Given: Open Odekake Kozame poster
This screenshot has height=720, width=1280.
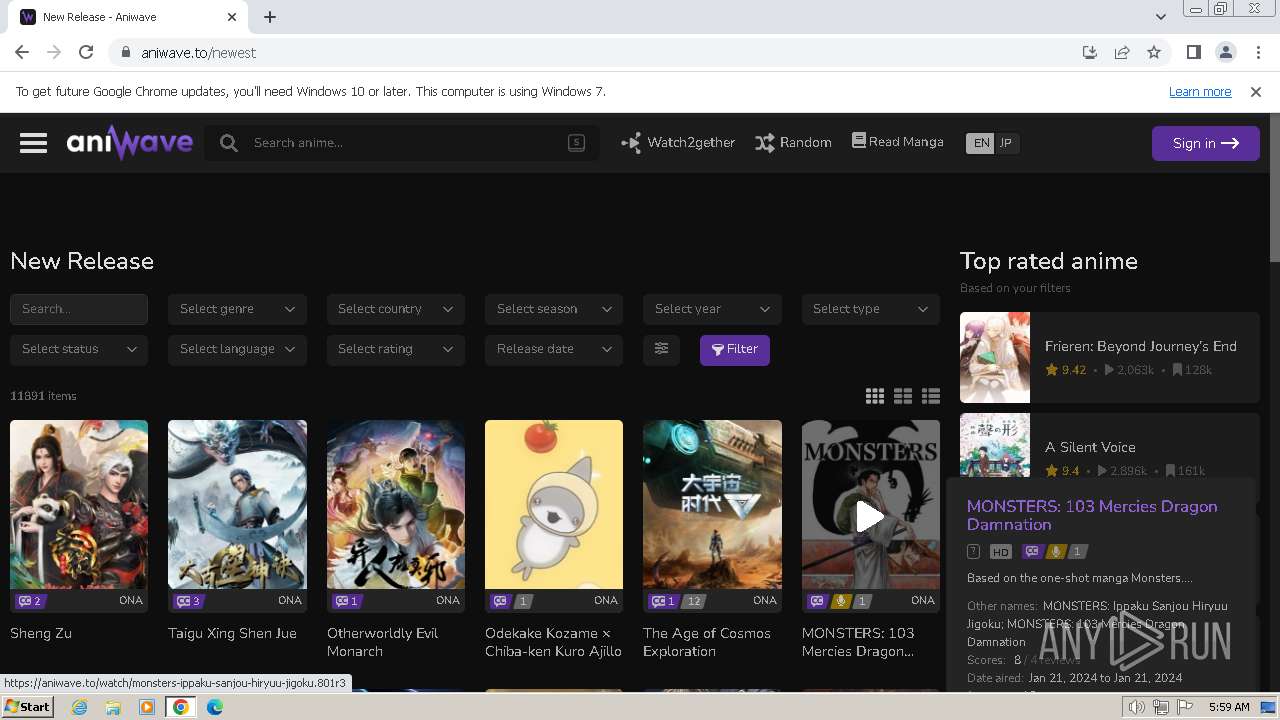Looking at the screenshot, I should point(554,504).
